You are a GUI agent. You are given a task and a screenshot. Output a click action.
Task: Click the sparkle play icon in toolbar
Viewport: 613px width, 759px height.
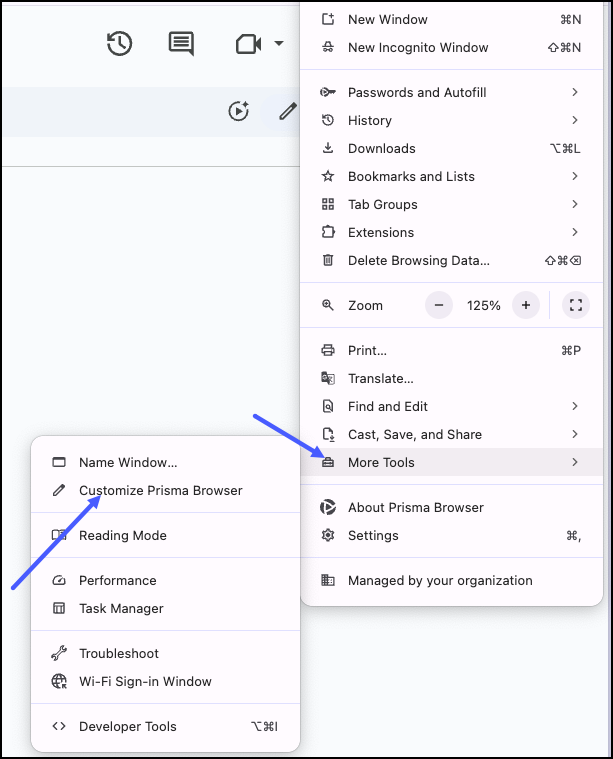point(238,111)
